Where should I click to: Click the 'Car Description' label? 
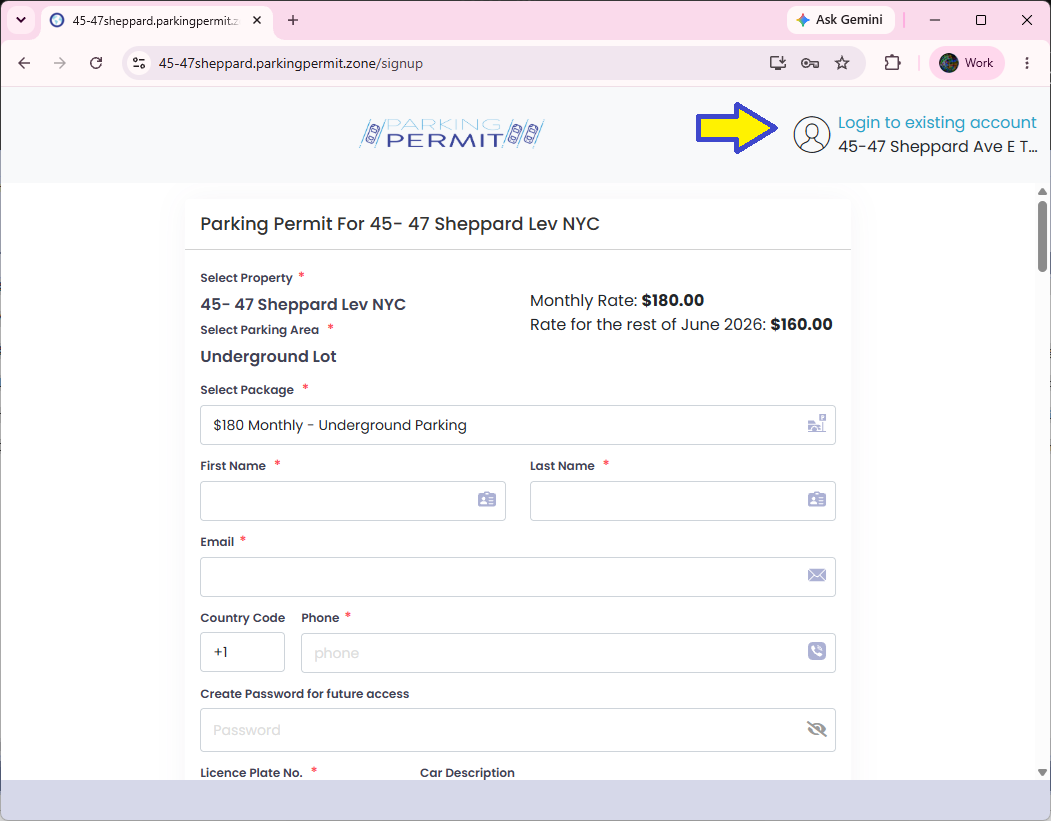coord(467,773)
